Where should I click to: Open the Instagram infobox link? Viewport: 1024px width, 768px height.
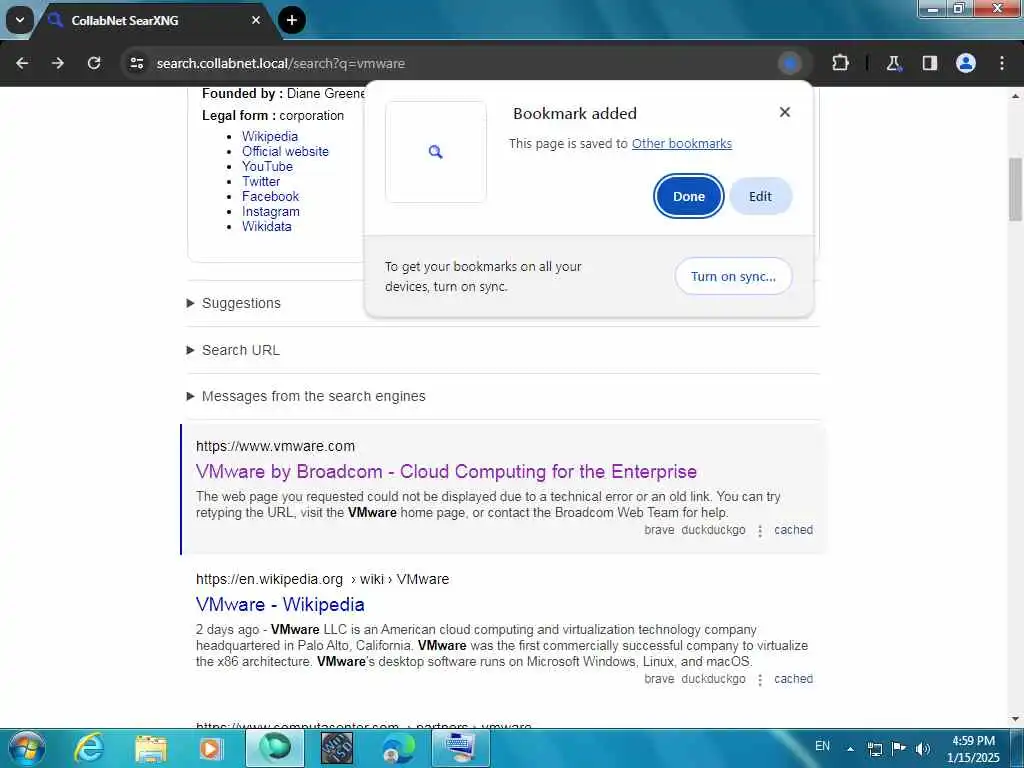[270, 212]
